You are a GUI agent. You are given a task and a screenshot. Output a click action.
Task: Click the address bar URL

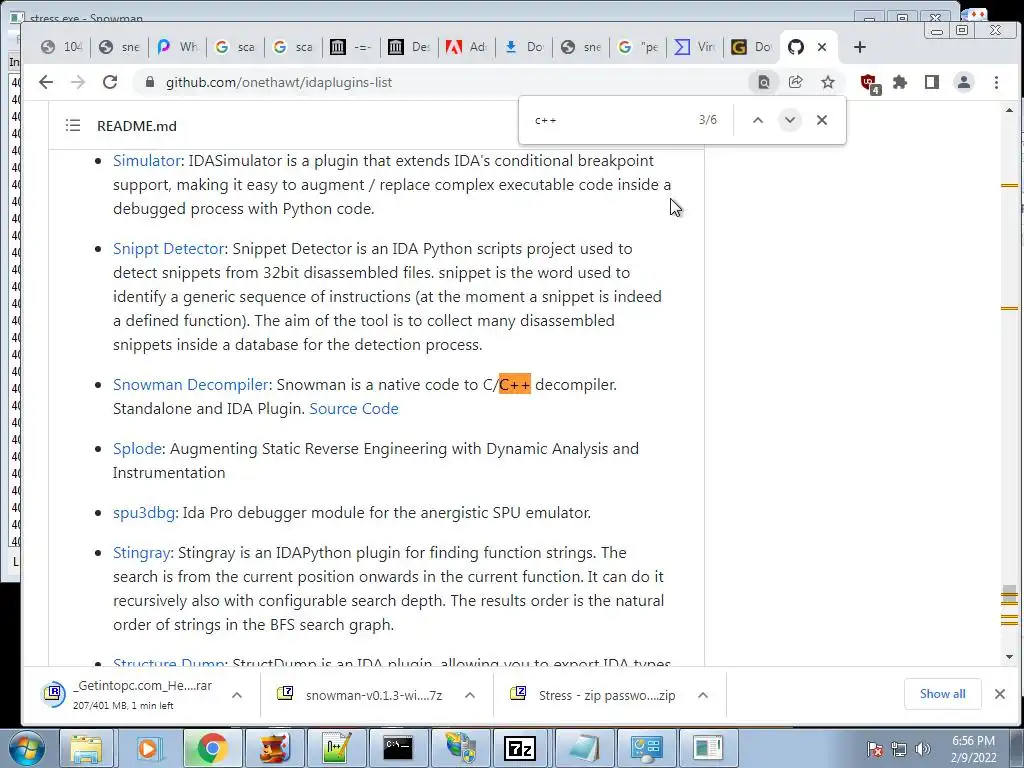pos(279,82)
